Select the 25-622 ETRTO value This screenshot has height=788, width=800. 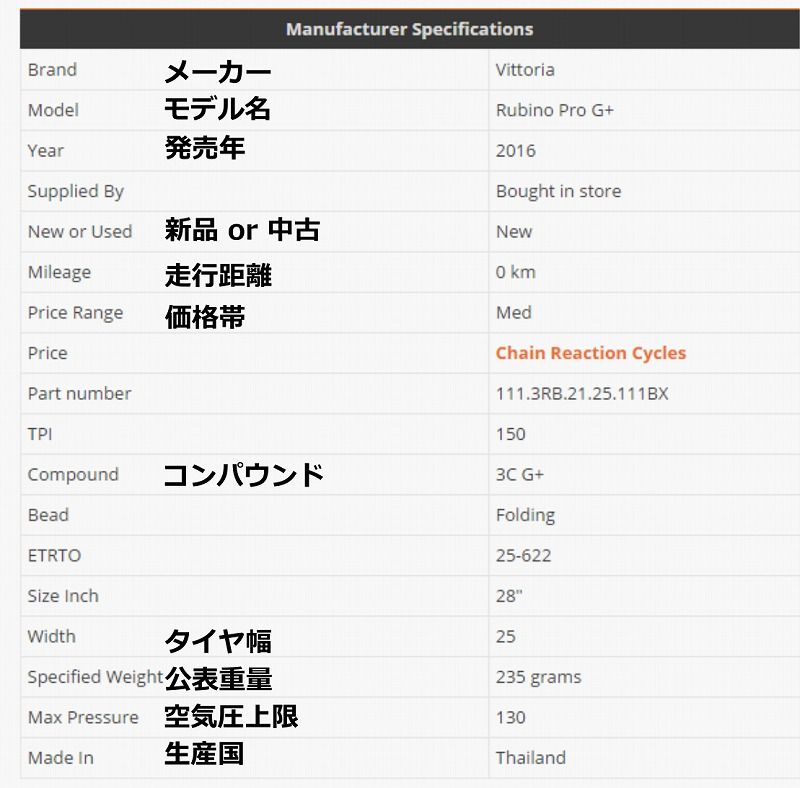(523, 556)
